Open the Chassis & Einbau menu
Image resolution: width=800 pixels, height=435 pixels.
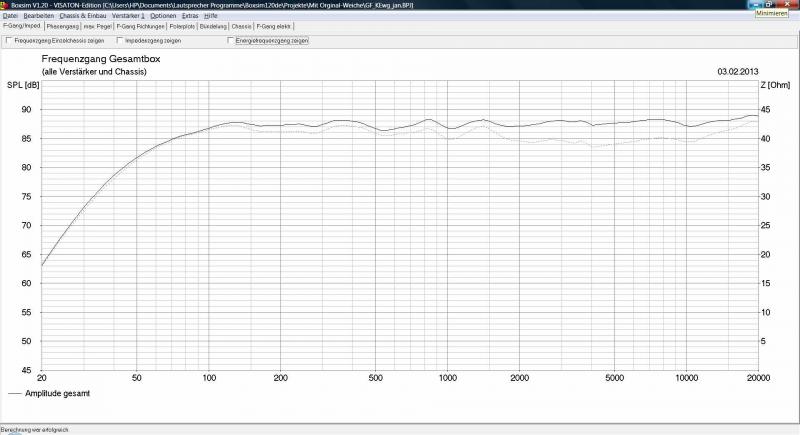click(x=82, y=16)
